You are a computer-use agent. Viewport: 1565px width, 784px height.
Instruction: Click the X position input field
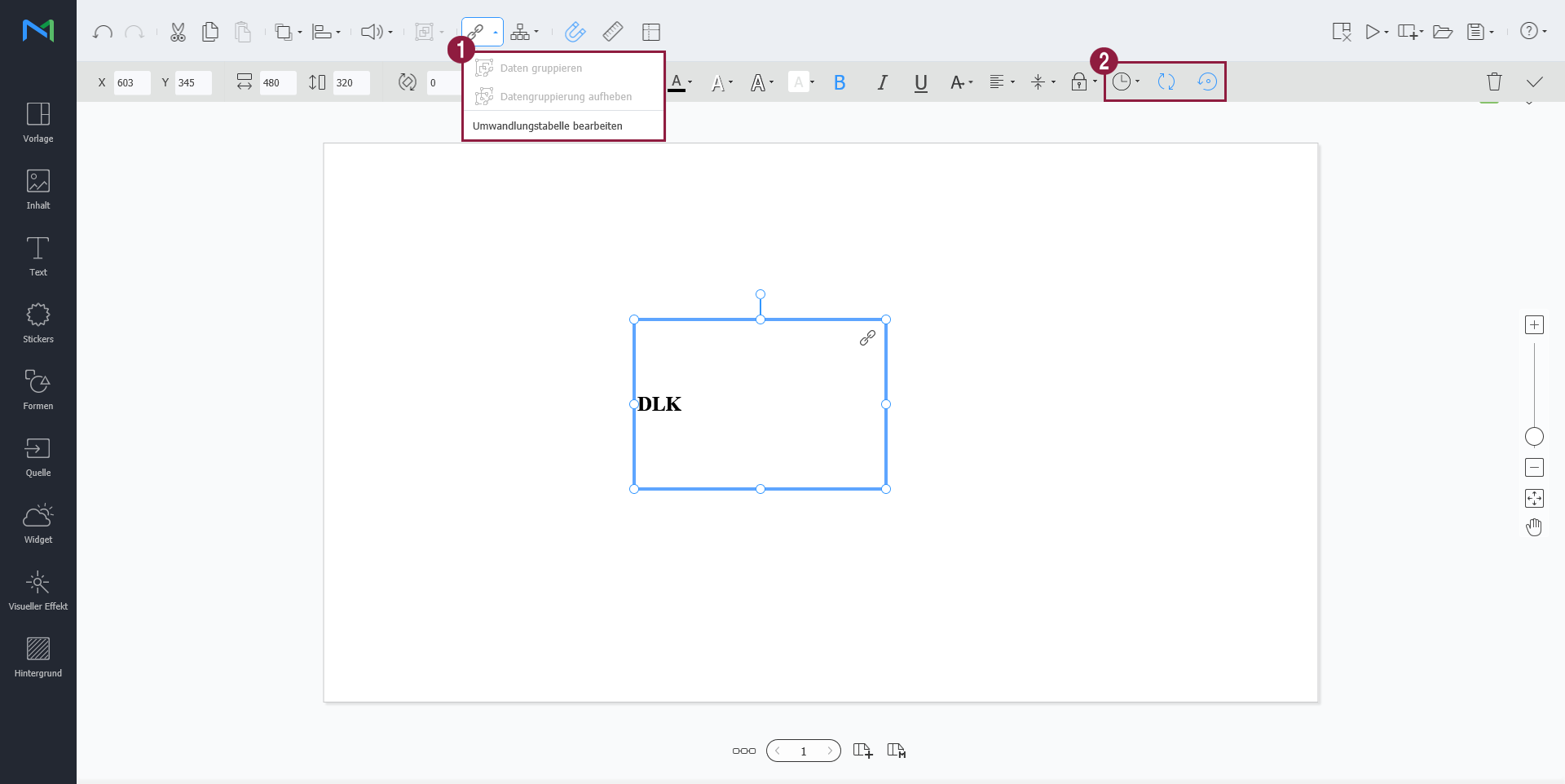(131, 82)
